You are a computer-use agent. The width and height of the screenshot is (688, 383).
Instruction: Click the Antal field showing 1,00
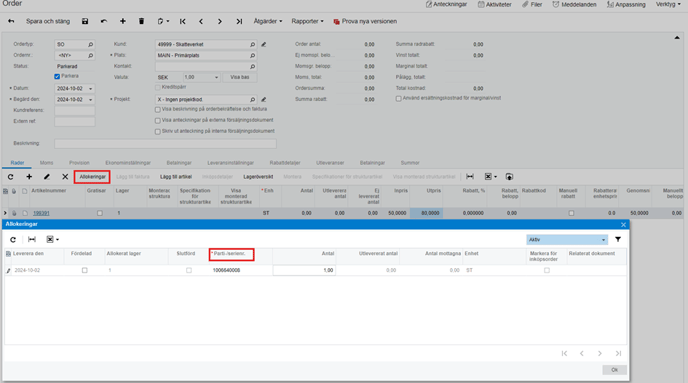click(x=304, y=270)
